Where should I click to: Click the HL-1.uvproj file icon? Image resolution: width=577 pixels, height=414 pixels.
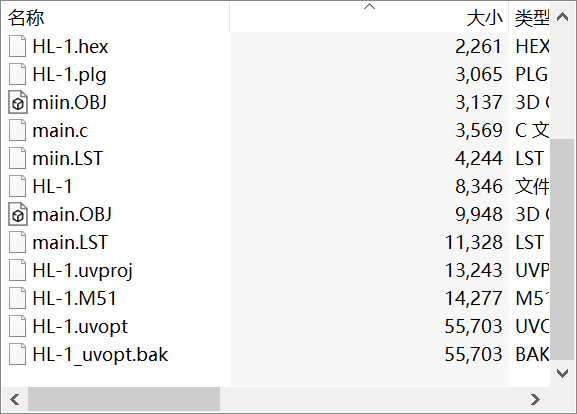(x=18, y=270)
